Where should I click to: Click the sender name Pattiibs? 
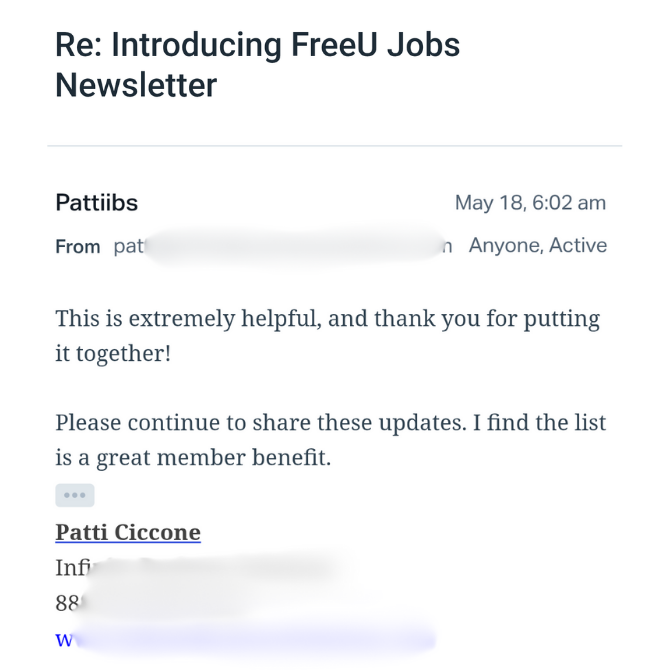pos(97,203)
